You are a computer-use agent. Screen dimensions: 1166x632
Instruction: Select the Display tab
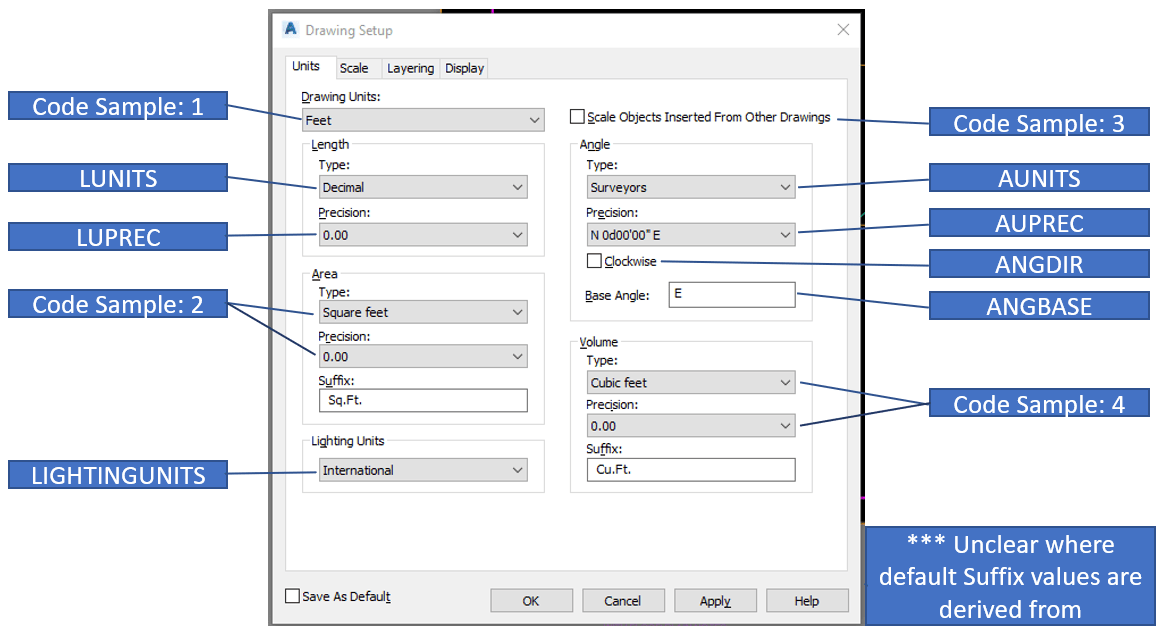click(x=463, y=68)
